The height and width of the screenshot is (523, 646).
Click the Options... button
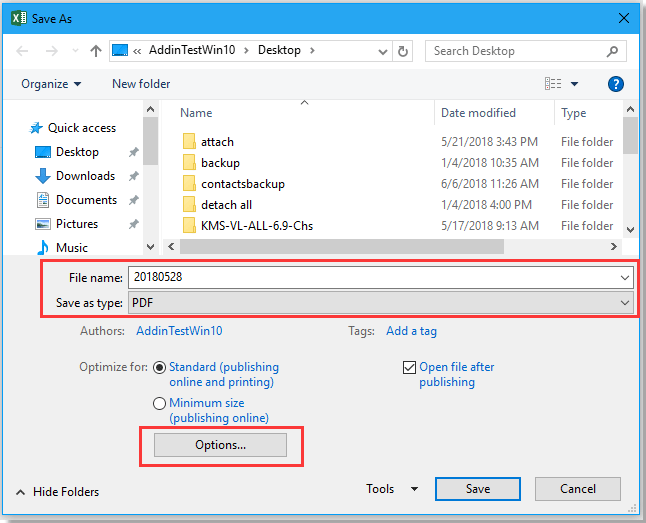[x=220, y=445]
